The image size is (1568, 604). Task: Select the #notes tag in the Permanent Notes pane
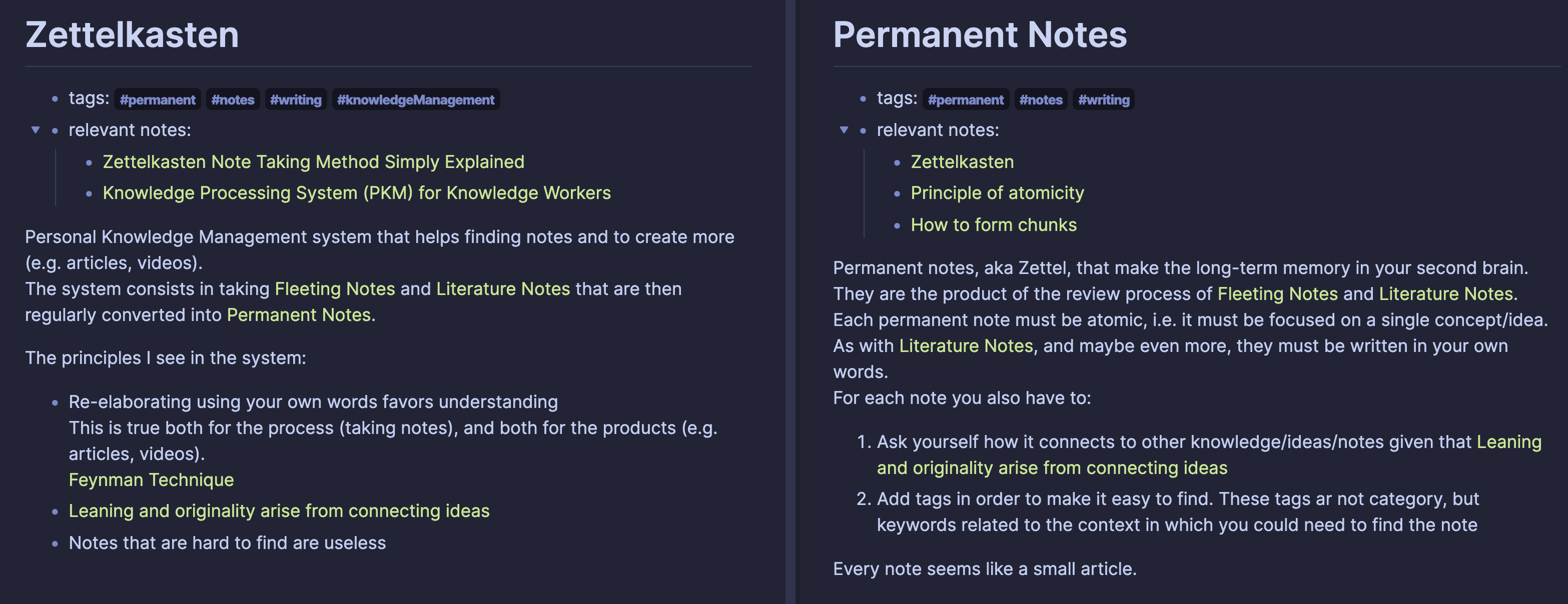pos(1040,100)
